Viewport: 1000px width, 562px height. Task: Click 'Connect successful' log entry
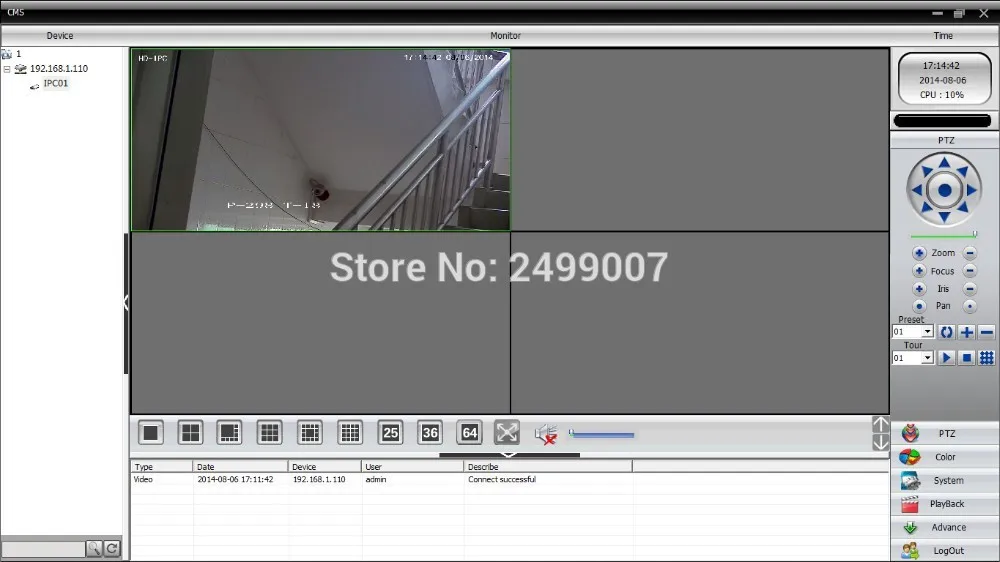coord(502,480)
